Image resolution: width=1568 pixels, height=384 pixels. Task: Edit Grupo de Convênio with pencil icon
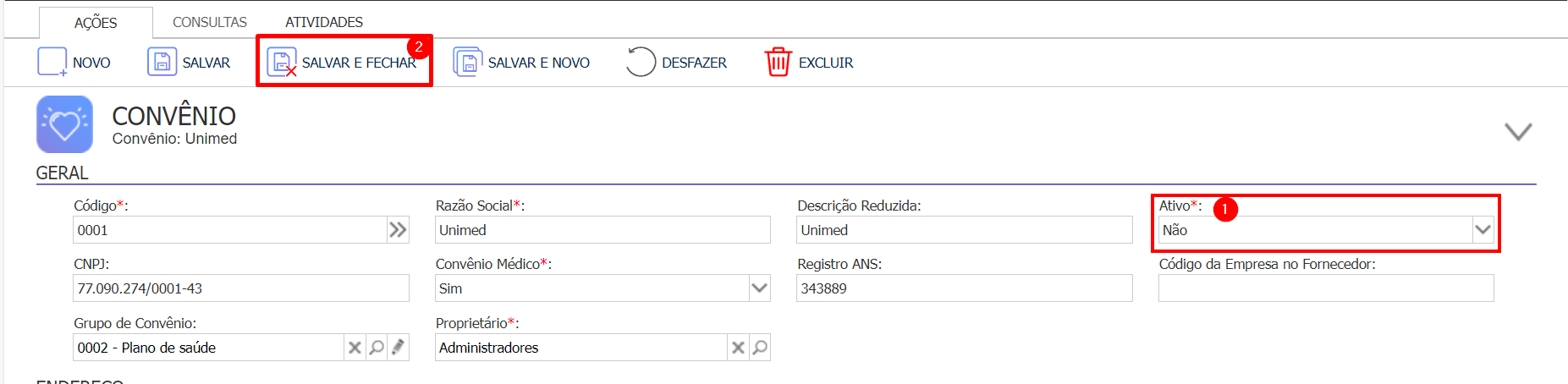pyautogui.click(x=399, y=348)
